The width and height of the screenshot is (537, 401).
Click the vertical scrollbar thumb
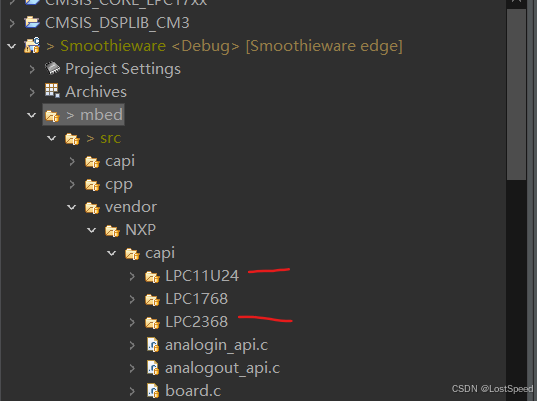click(516, 94)
